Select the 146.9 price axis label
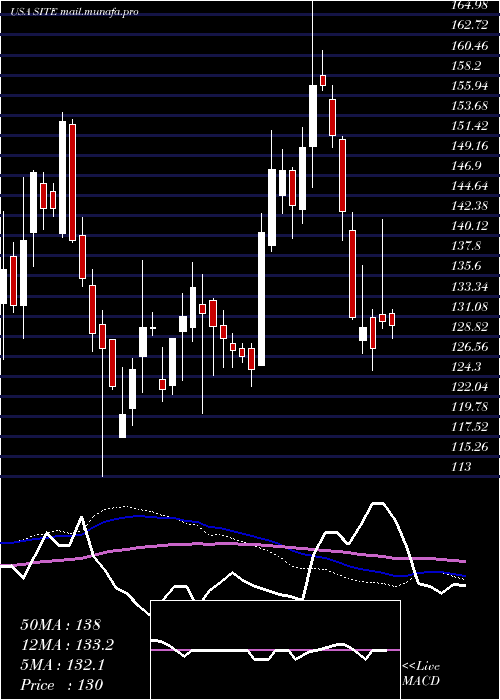The image size is (500, 700). pos(467,167)
